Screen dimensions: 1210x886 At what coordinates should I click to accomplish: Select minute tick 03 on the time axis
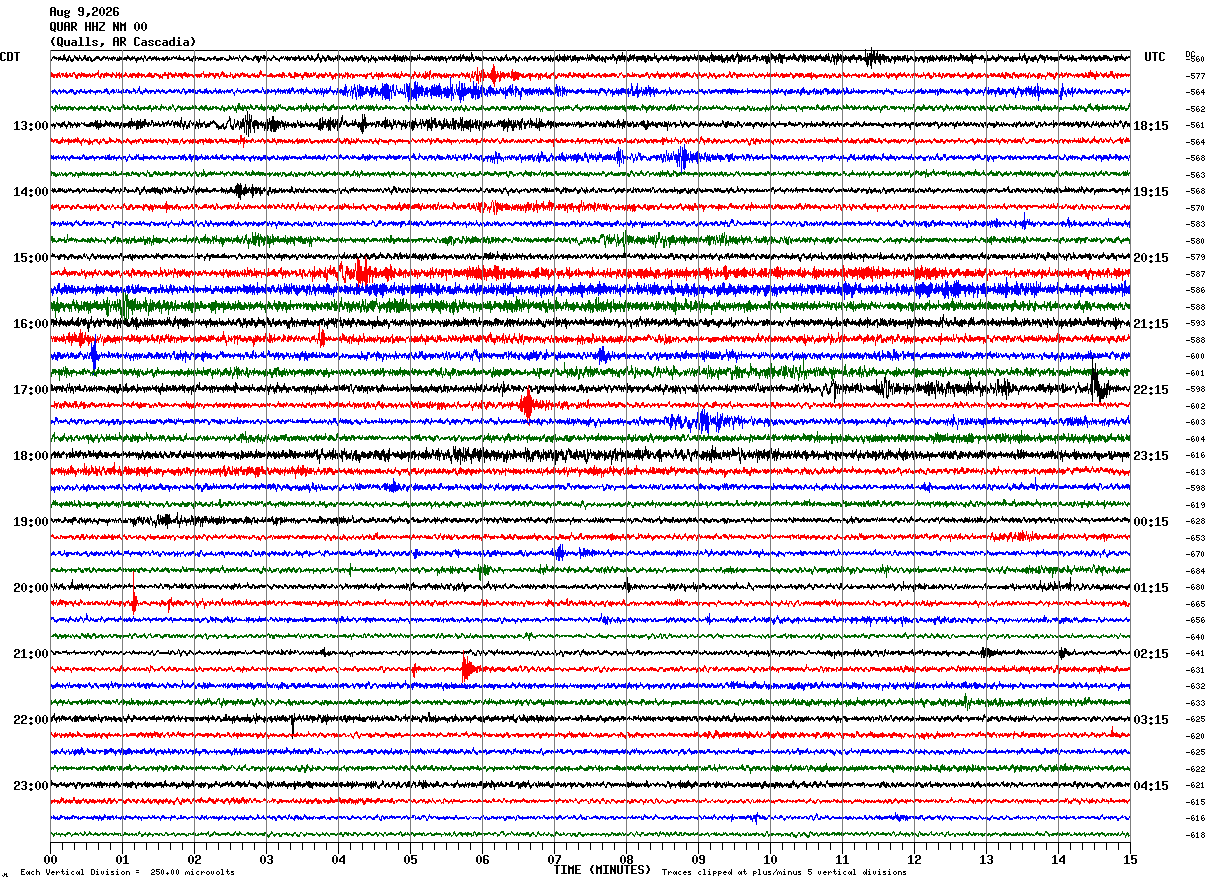[x=266, y=859]
